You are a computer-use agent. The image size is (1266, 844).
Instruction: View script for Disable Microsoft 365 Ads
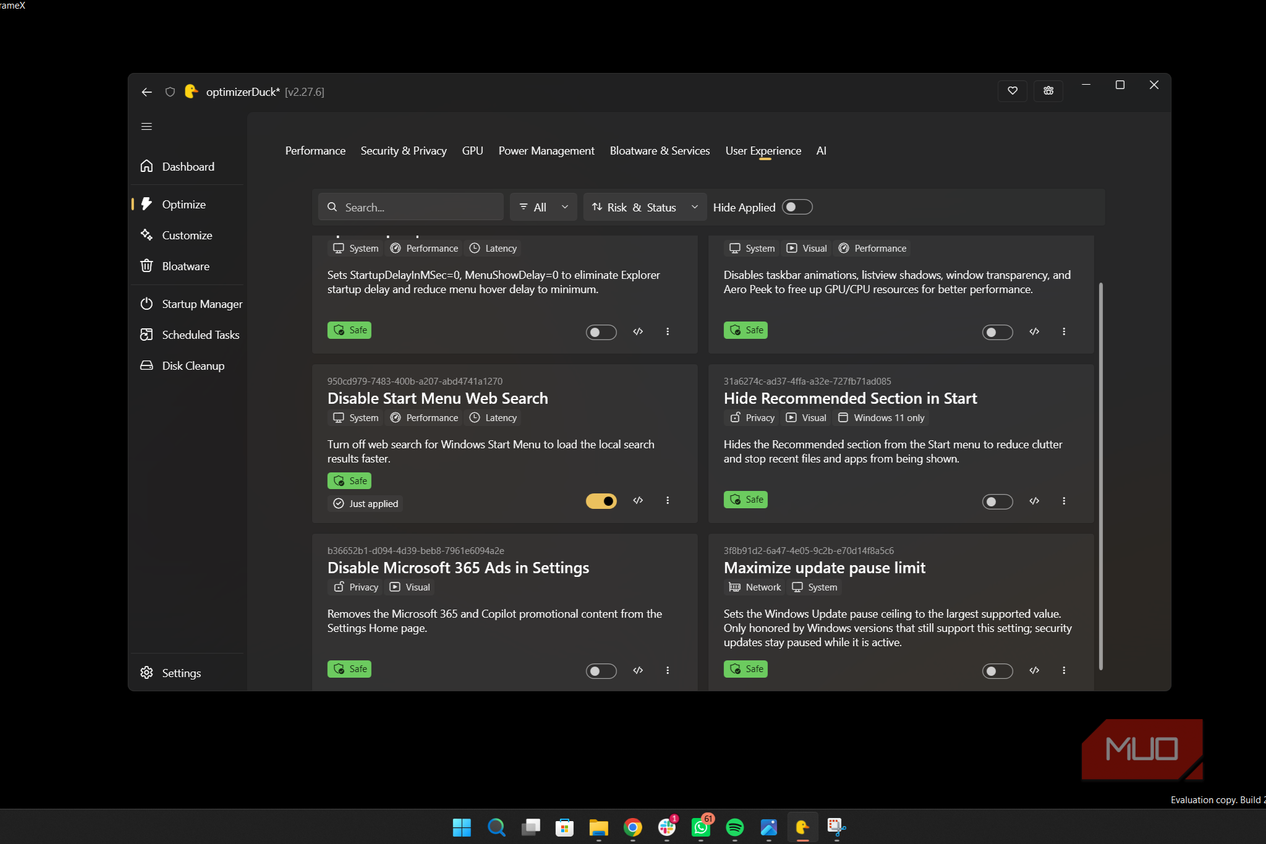click(638, 671)
